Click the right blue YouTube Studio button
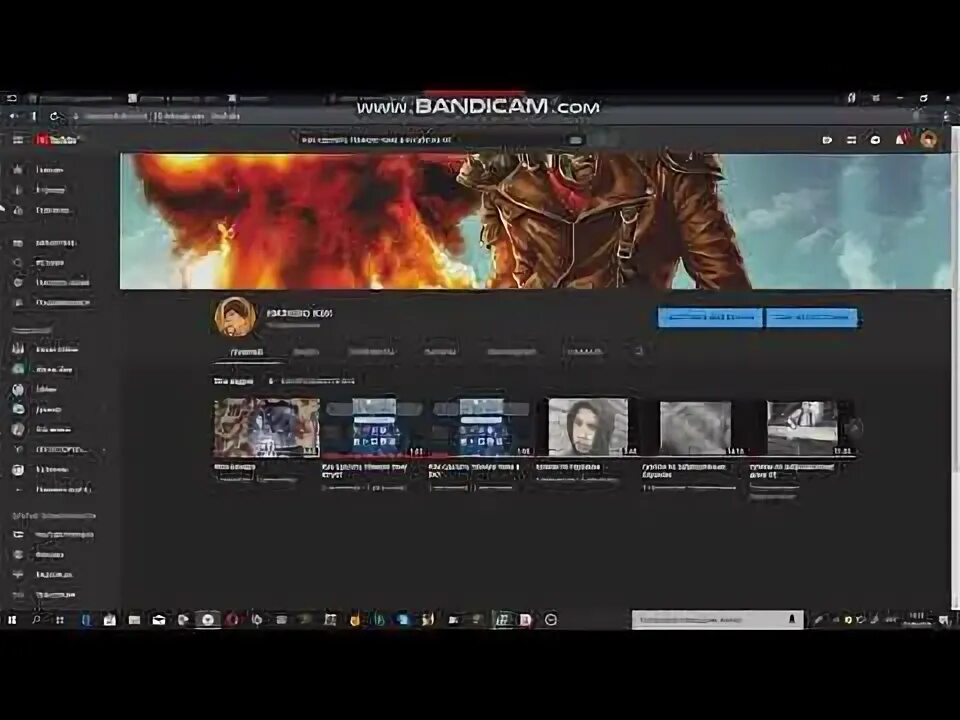Image resolution: width=960 pixels, height=720 pixels. click(x=812, y=317)
